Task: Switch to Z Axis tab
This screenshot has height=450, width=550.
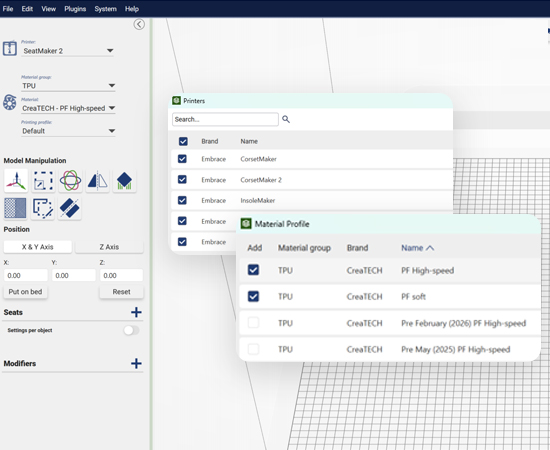Action: coord(109,247)
